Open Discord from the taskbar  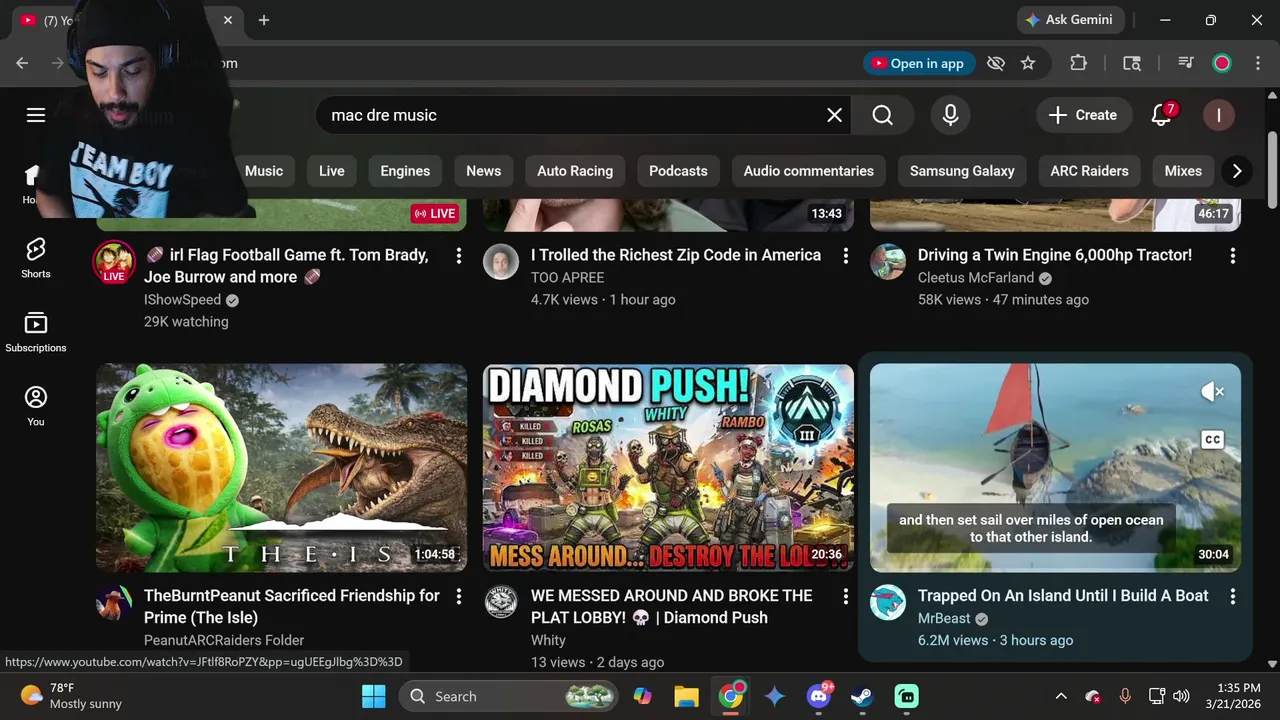coord(819,696)
